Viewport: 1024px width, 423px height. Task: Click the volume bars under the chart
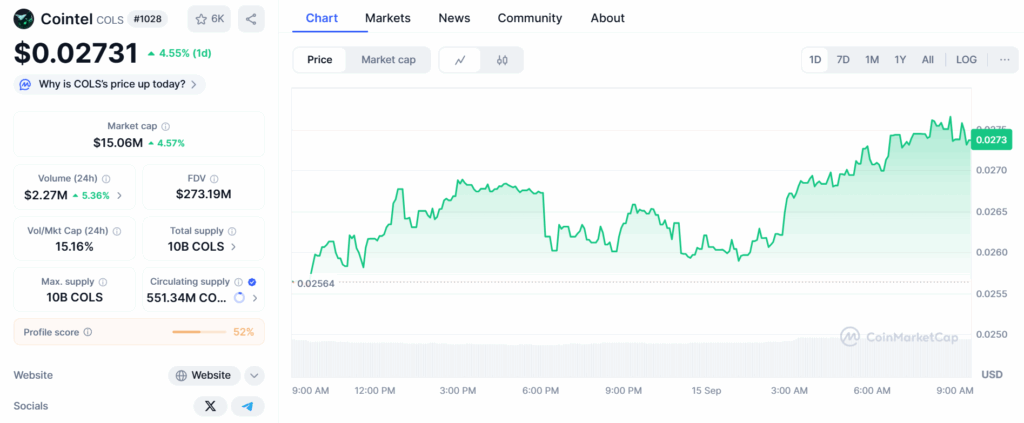tap(632, 358)
